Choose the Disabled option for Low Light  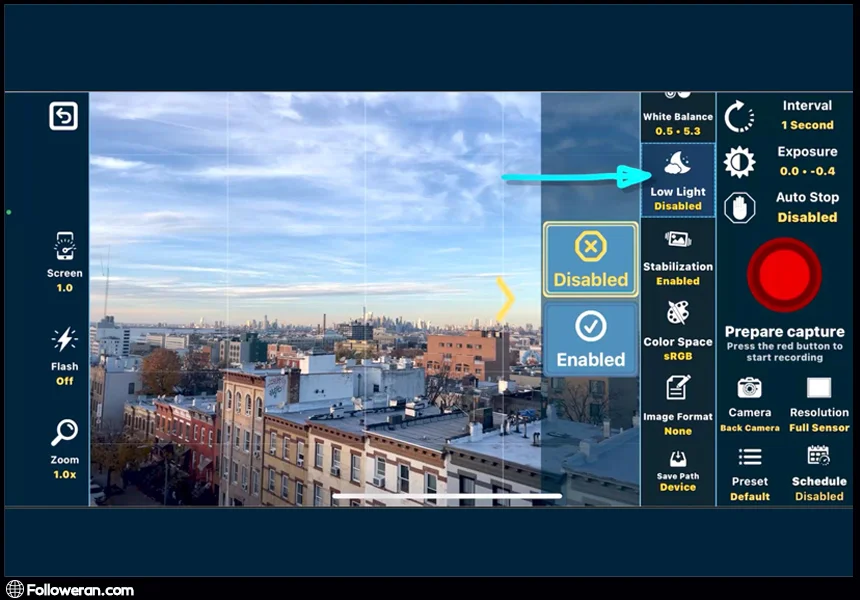point(590,259)
